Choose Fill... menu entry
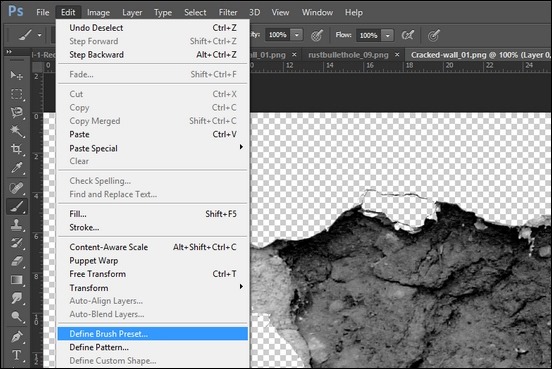 click(x=153, y=214)
